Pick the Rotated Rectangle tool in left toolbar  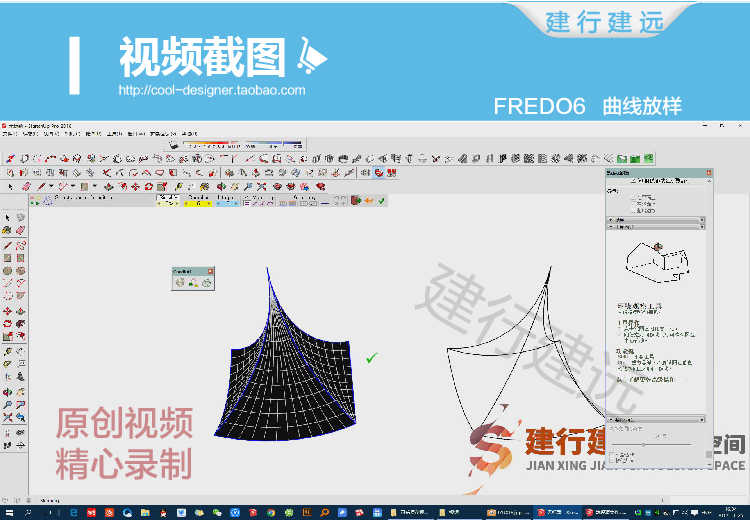coord(20,258)
